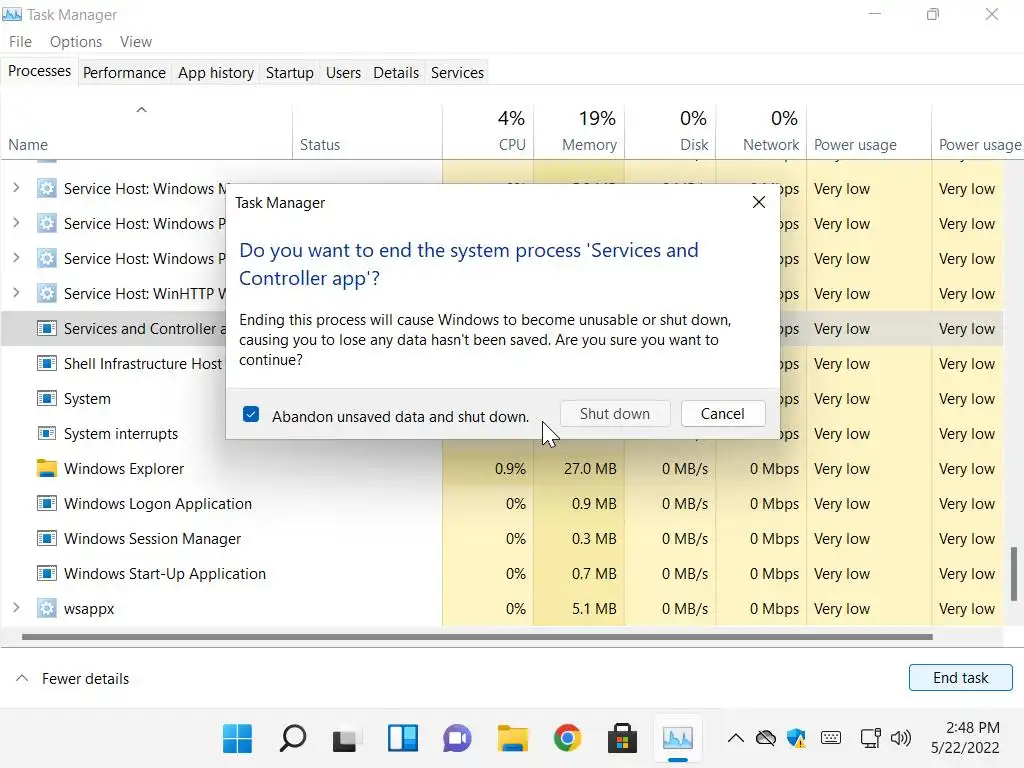Viewport: 1024px width, 768px height.
Task: Uncheck Abandon unsaved data checkbox
Action: (251, 415)
